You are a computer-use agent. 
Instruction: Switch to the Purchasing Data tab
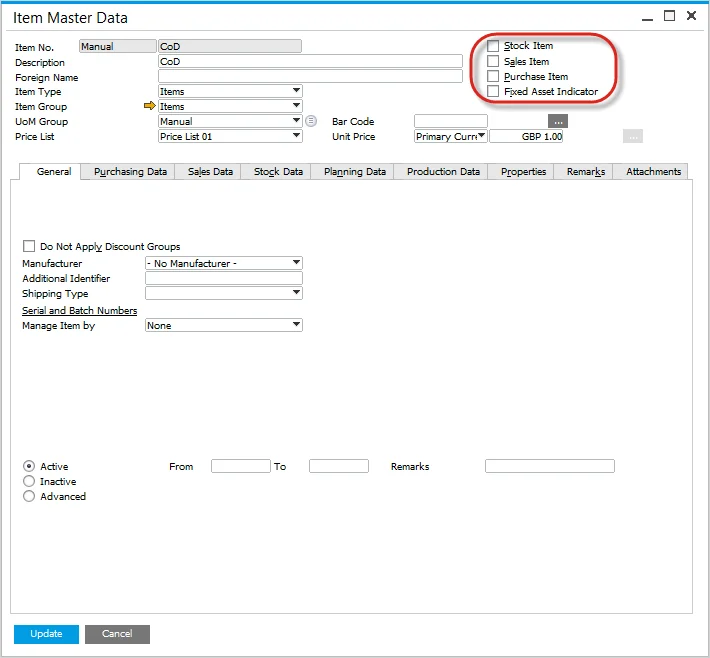(130, 172)
